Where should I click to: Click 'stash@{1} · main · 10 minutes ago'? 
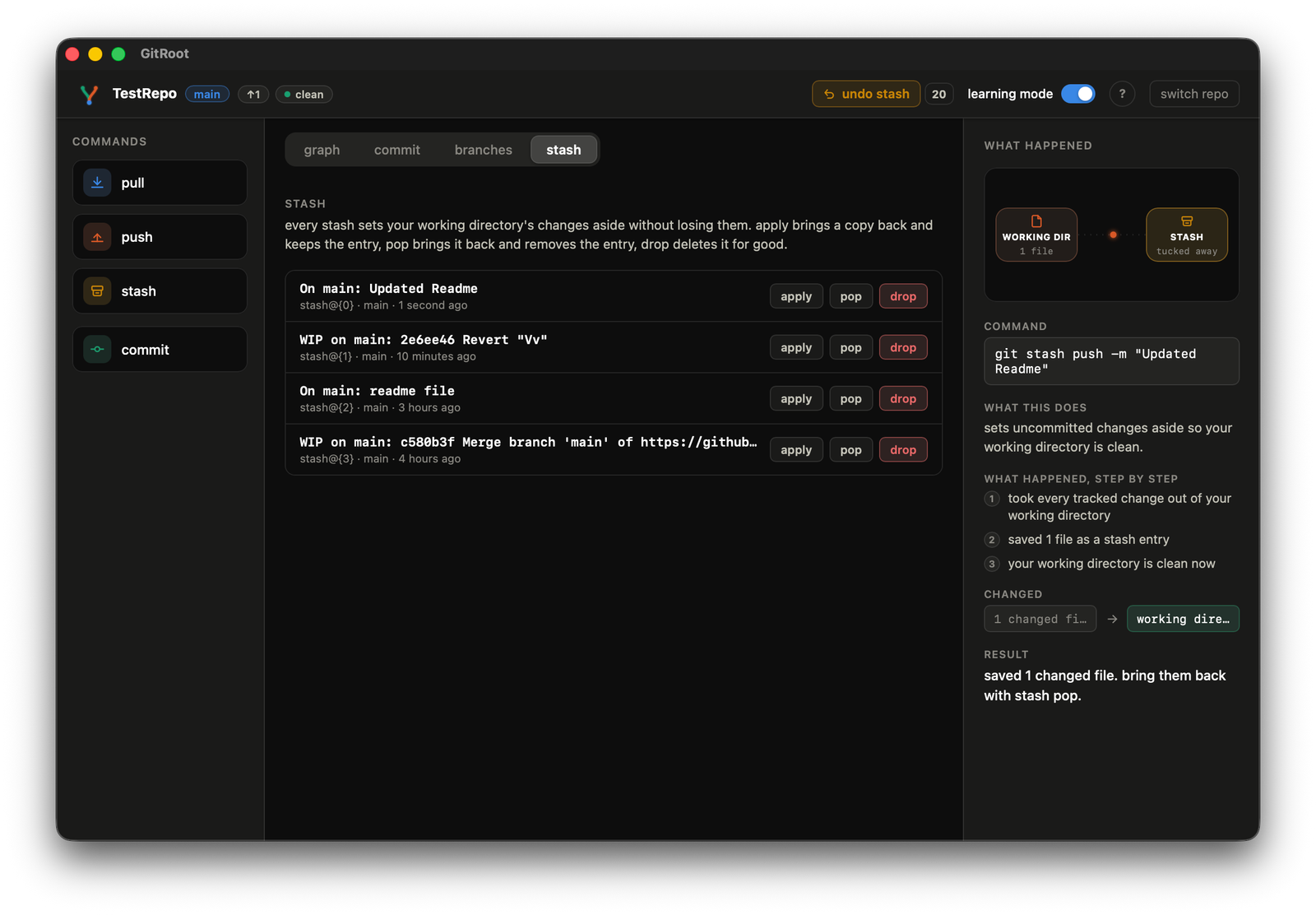point(387,356)
